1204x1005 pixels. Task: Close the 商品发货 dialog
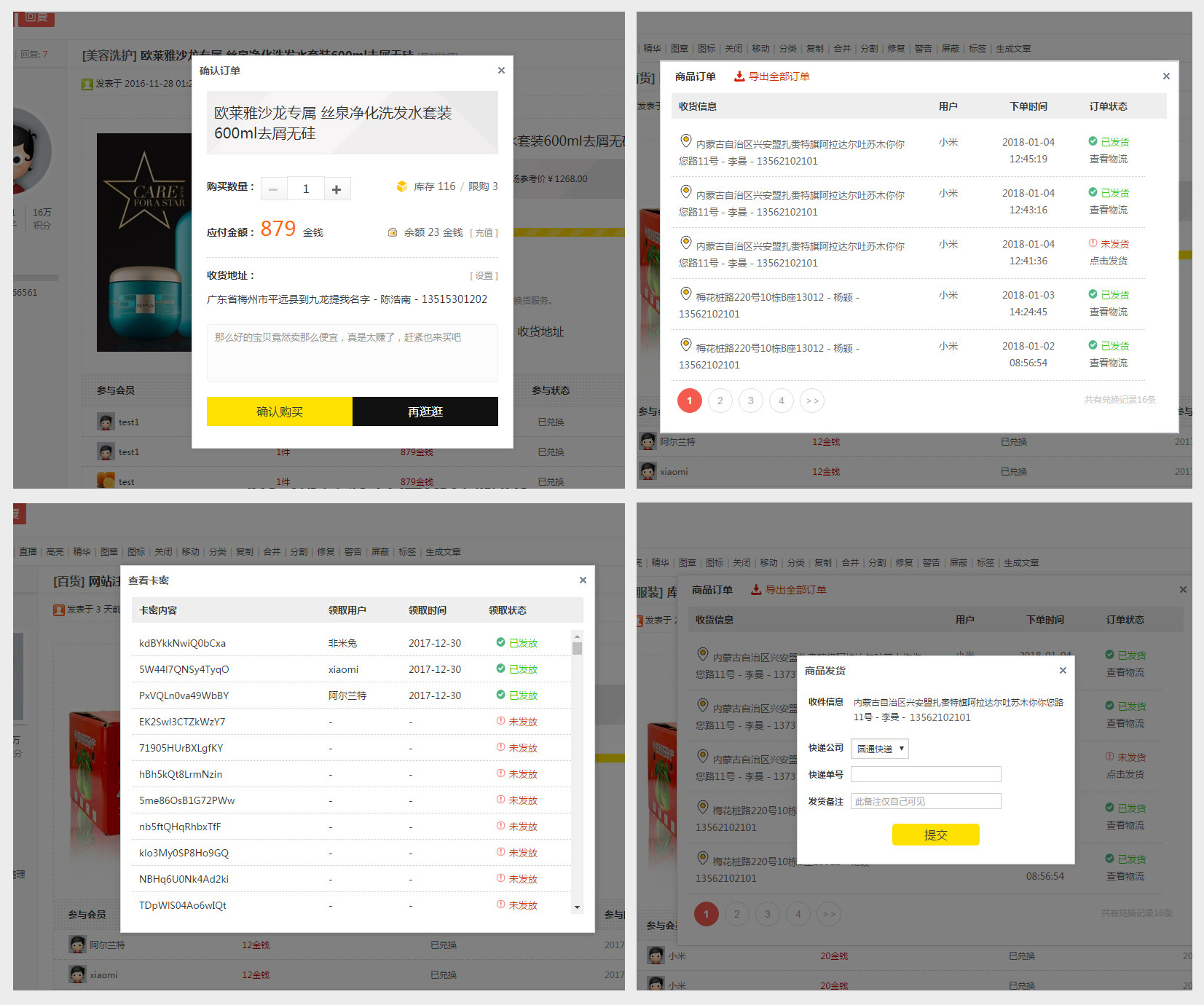coord(1063,671)
